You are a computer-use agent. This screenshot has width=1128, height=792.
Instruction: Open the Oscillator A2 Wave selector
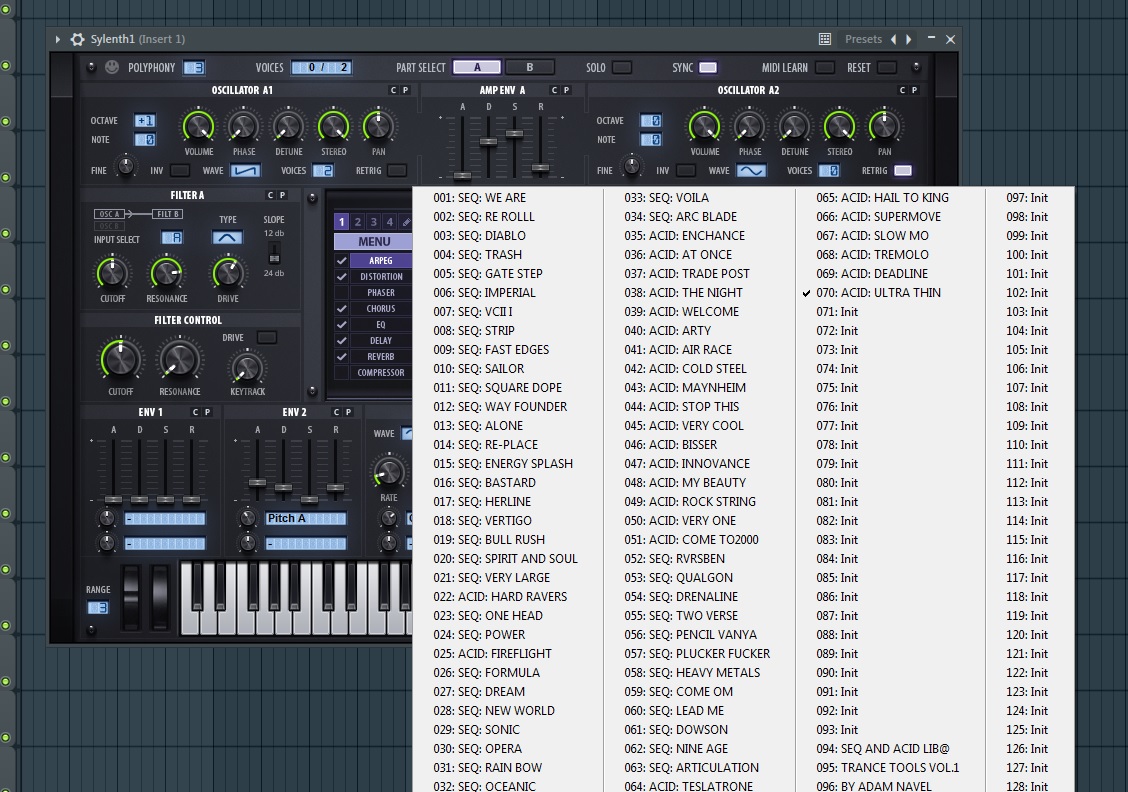[751, 170]
